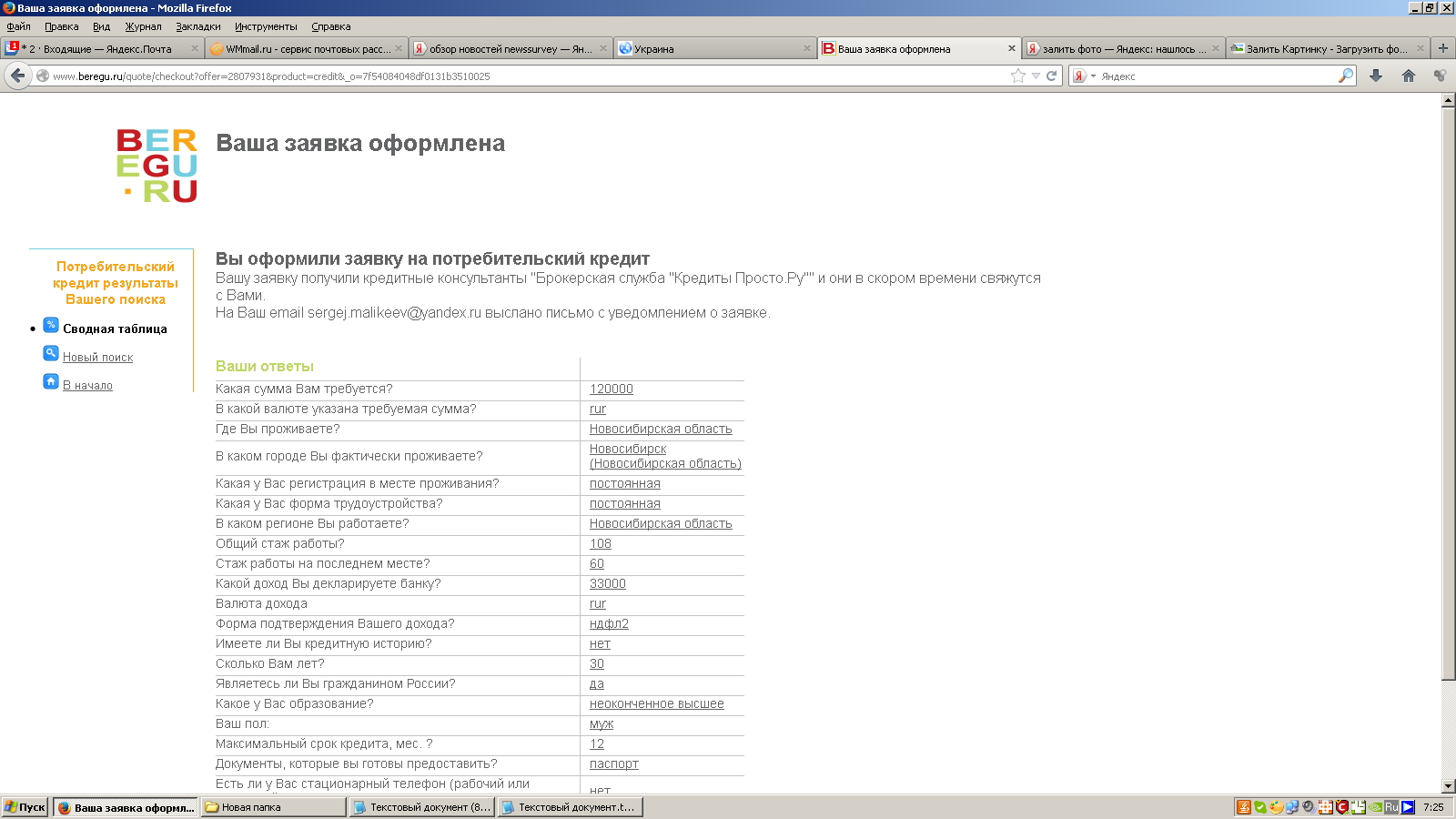This screenshot has width=1456, height=819.
Task: Click the 120000 amount link
Action: click(612, 389)
